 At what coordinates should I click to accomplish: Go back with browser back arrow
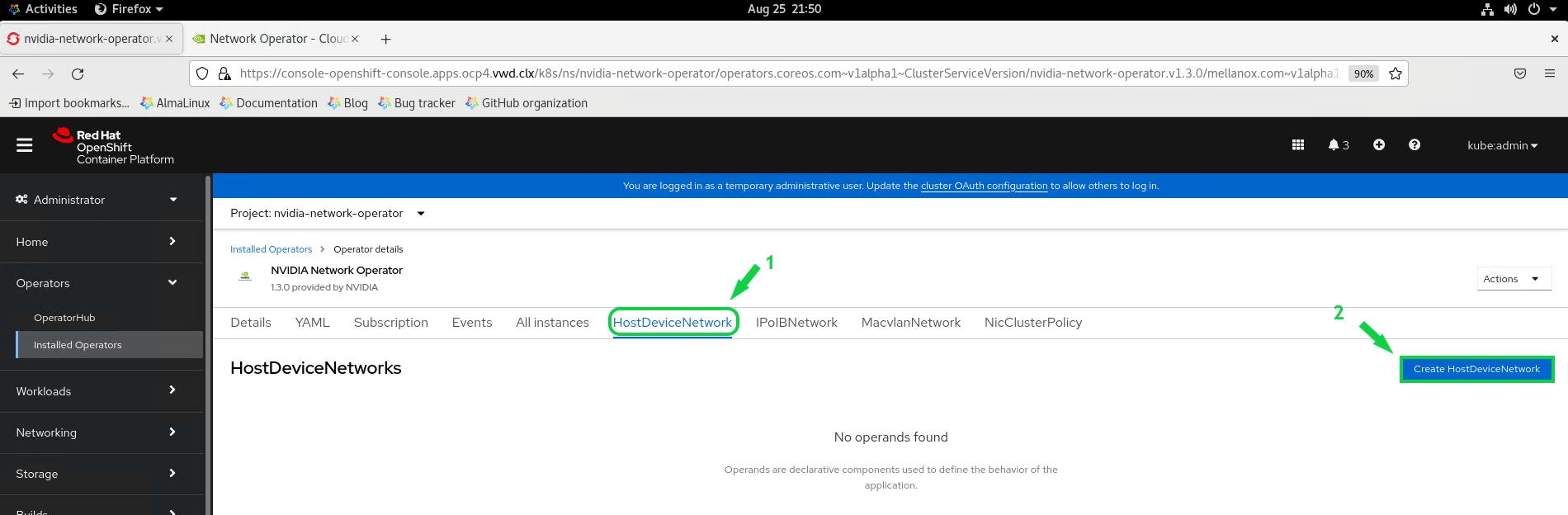18,74
